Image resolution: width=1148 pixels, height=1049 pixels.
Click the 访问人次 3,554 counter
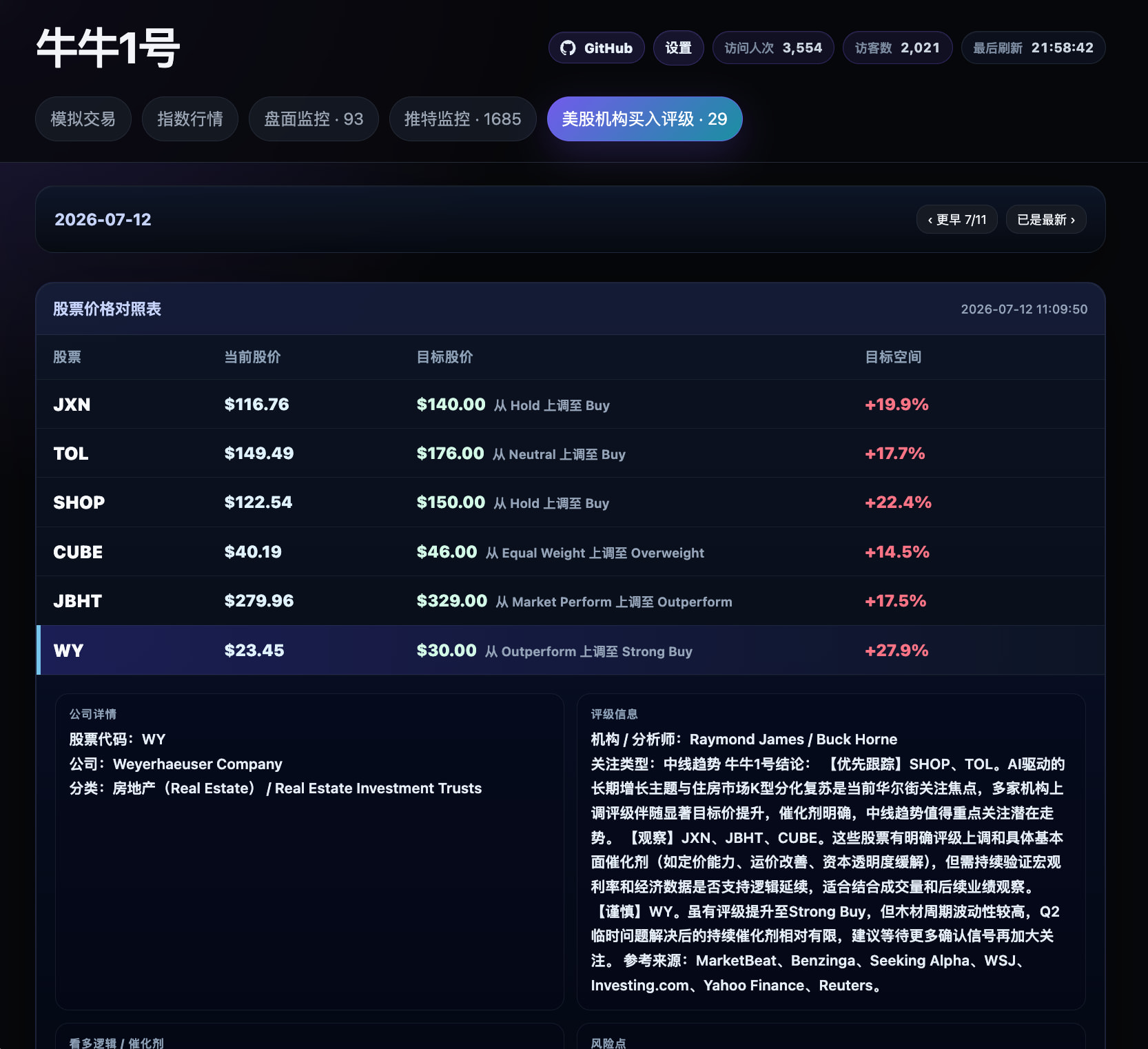(773, 48)
